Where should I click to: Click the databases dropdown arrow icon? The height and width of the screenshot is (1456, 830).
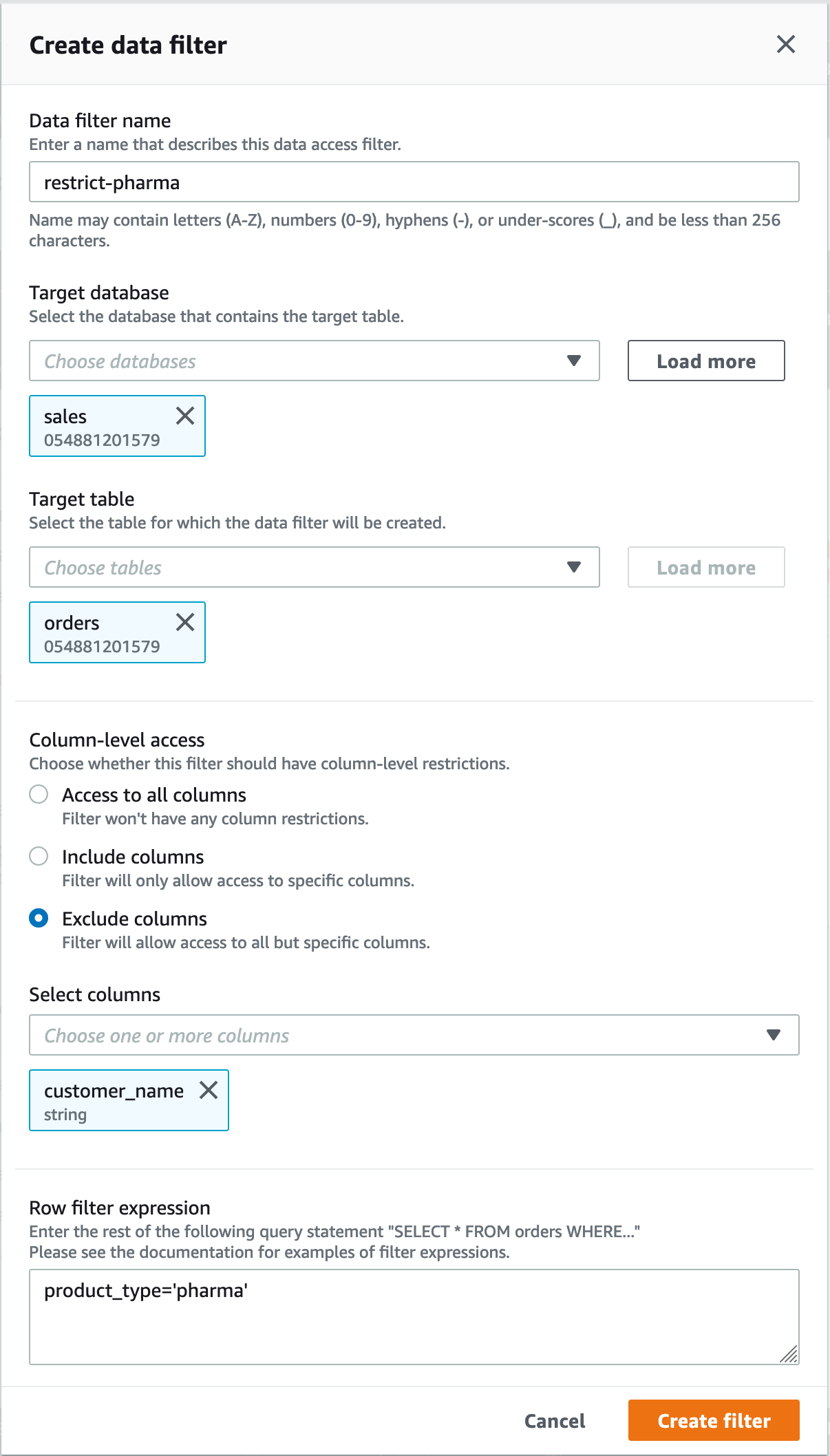click(x=575, y=361)
